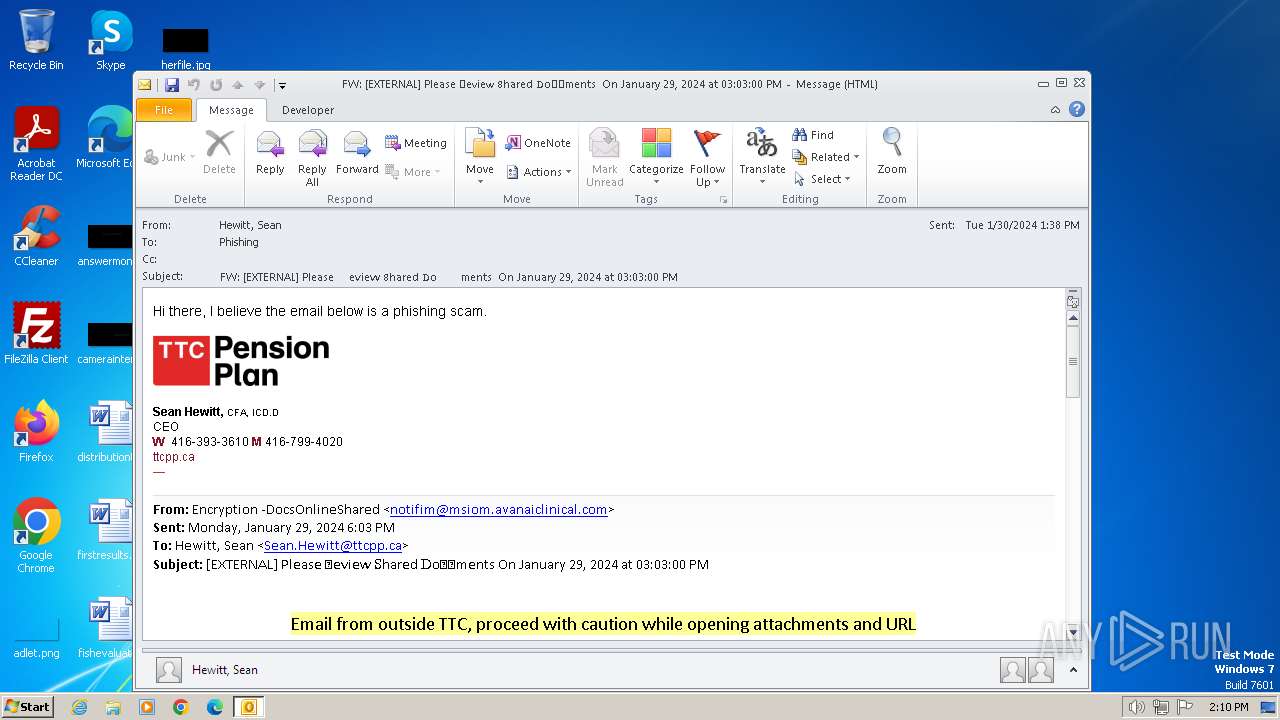Screen dimensions: 1280x720
Task: Open the File tab
Action: click(164, 110)
